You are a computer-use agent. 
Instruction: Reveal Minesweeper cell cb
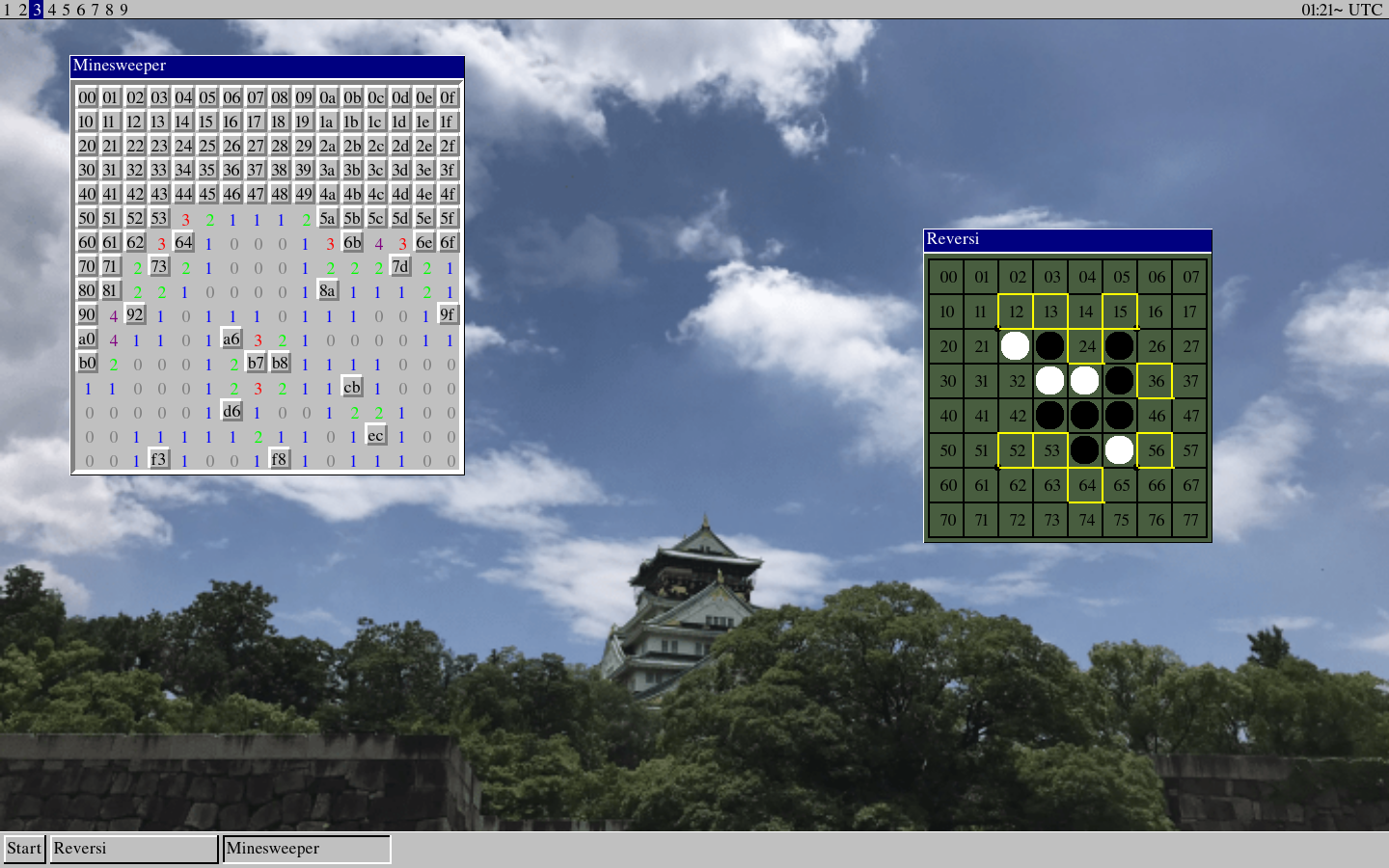(x=352, y=387)
